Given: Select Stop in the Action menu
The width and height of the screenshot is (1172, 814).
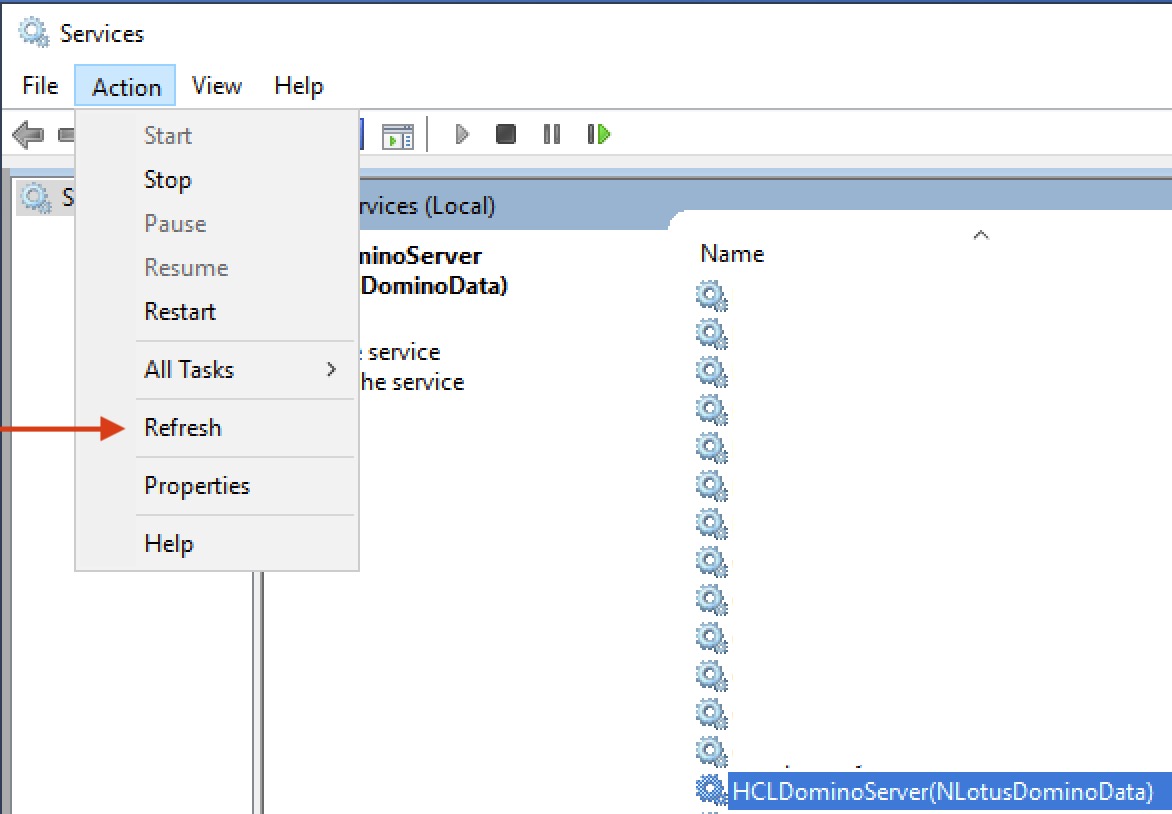Looking at the screenshot, I should point(167,180).
